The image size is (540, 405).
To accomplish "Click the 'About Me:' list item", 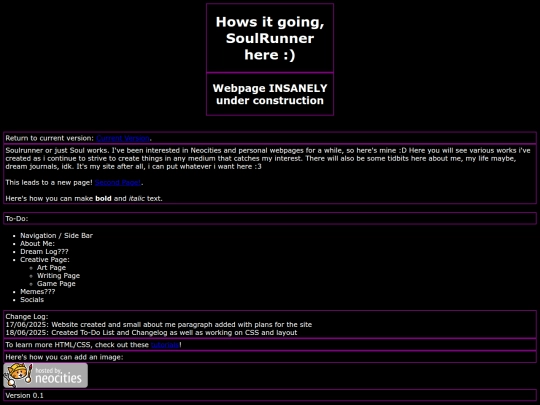I will click(x=37, y=243).
